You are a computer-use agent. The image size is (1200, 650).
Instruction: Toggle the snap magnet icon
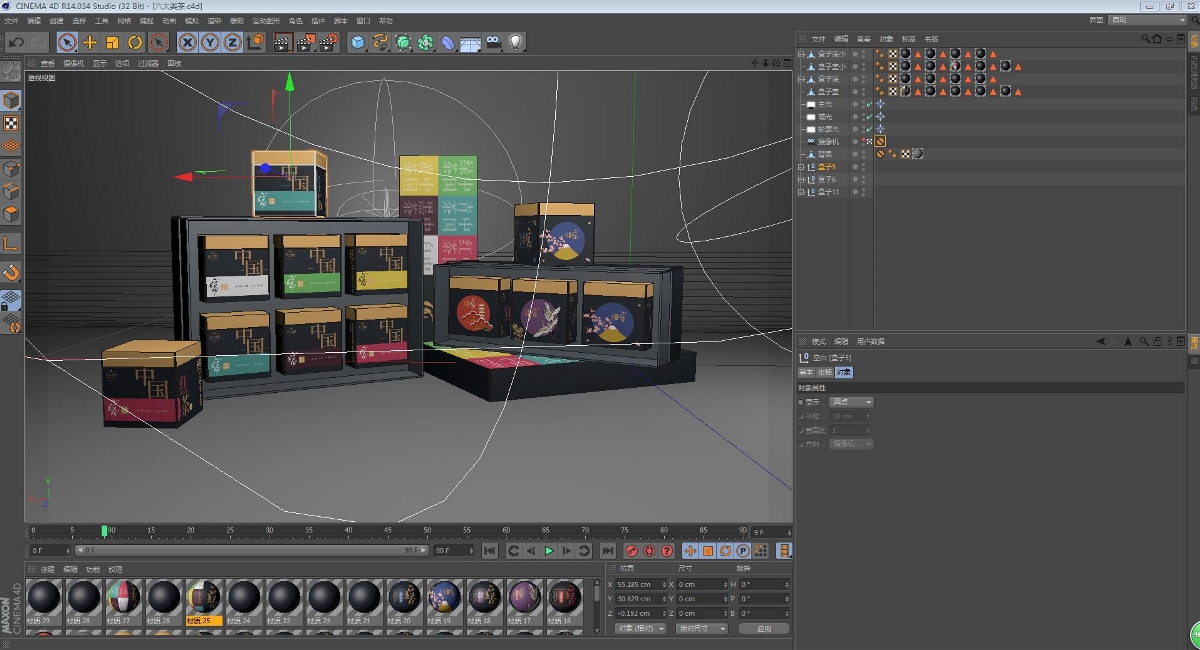tap(11, 272)
